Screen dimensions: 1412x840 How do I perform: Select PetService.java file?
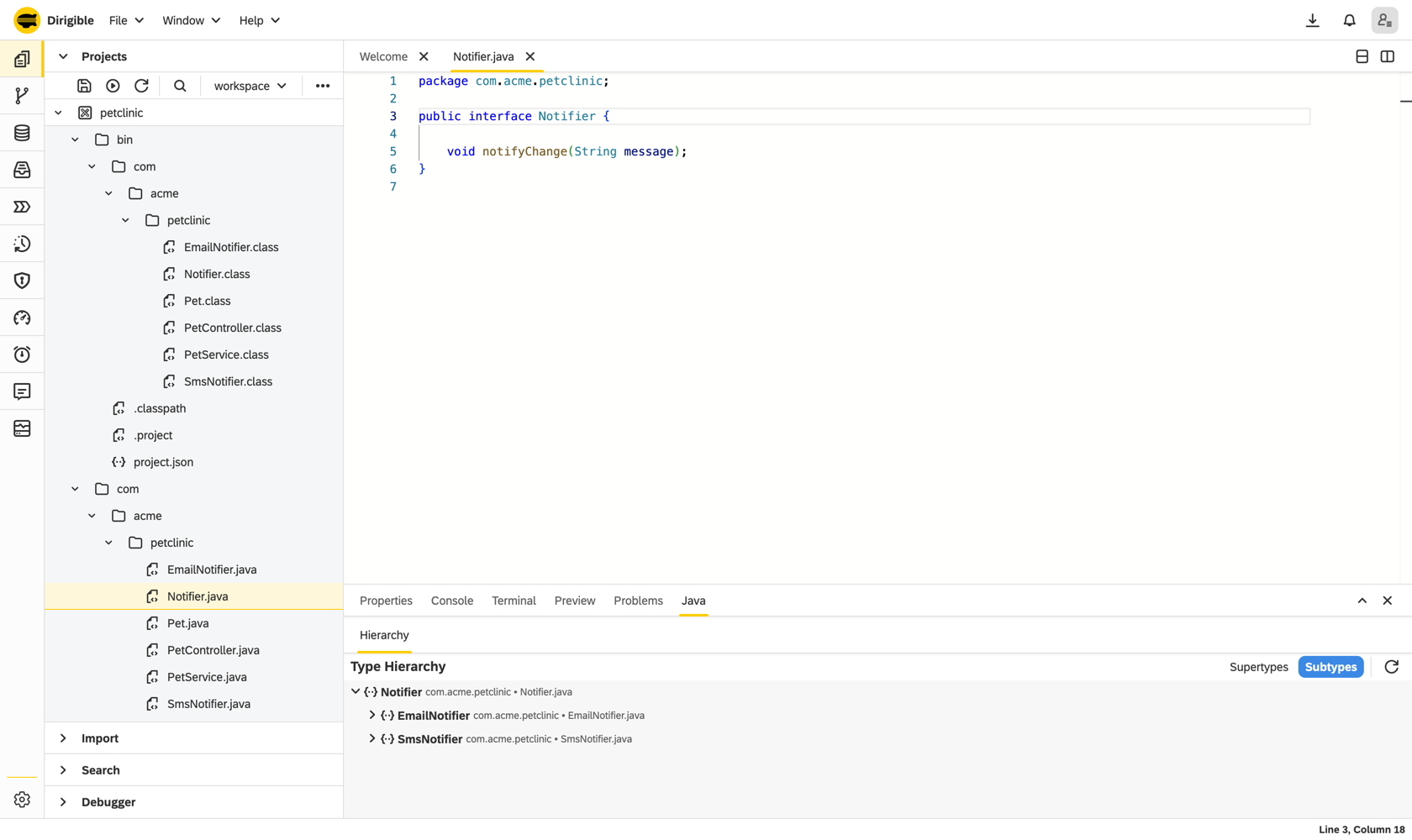pos(194,677)
